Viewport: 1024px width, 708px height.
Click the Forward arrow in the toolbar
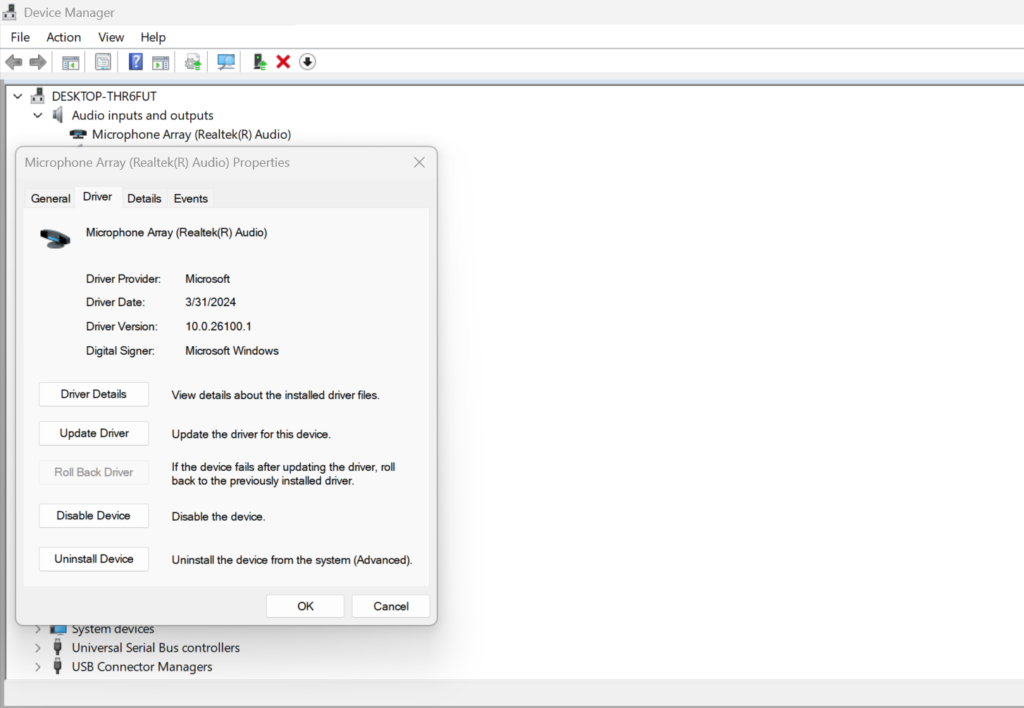[38, 62]
